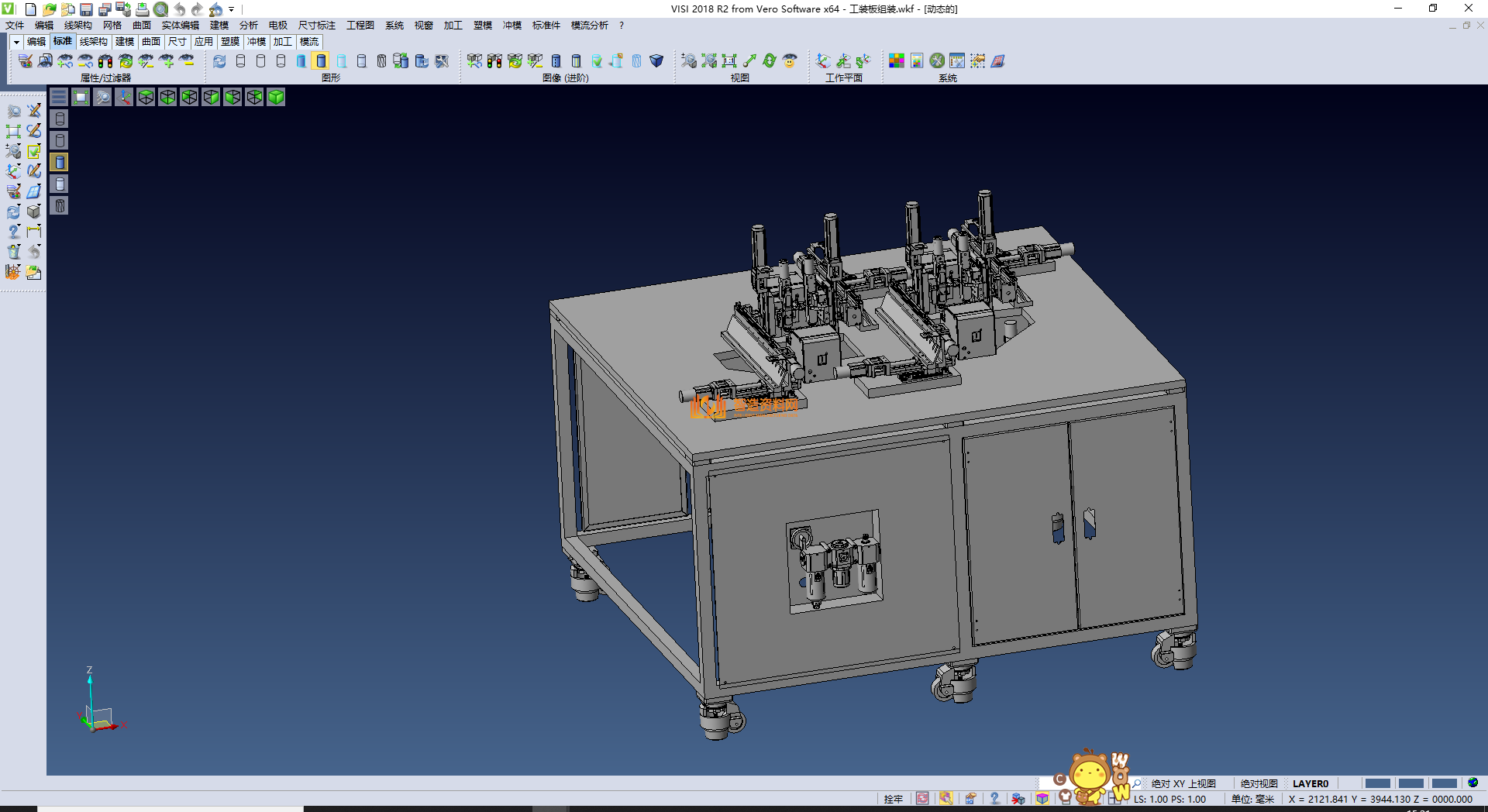Viewport: 1488px width, 812px height.
Task: Toggle highlighted cylinder in left viewport strip
Action: (x=60, y=162)
